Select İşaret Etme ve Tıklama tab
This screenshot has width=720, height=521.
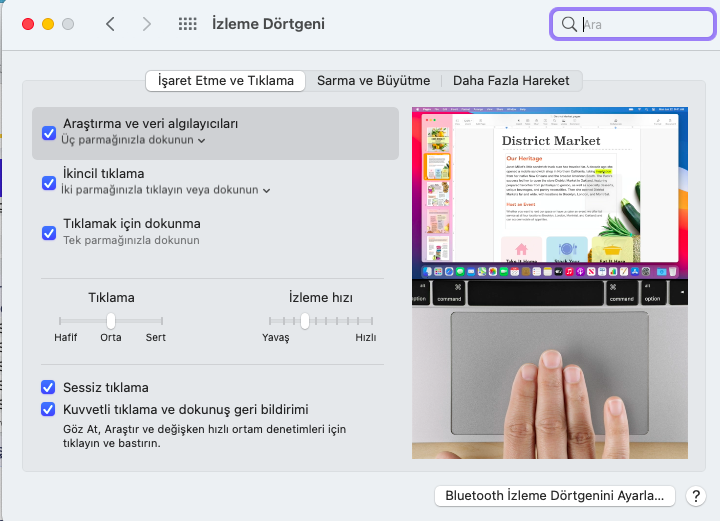pos(226,80)
